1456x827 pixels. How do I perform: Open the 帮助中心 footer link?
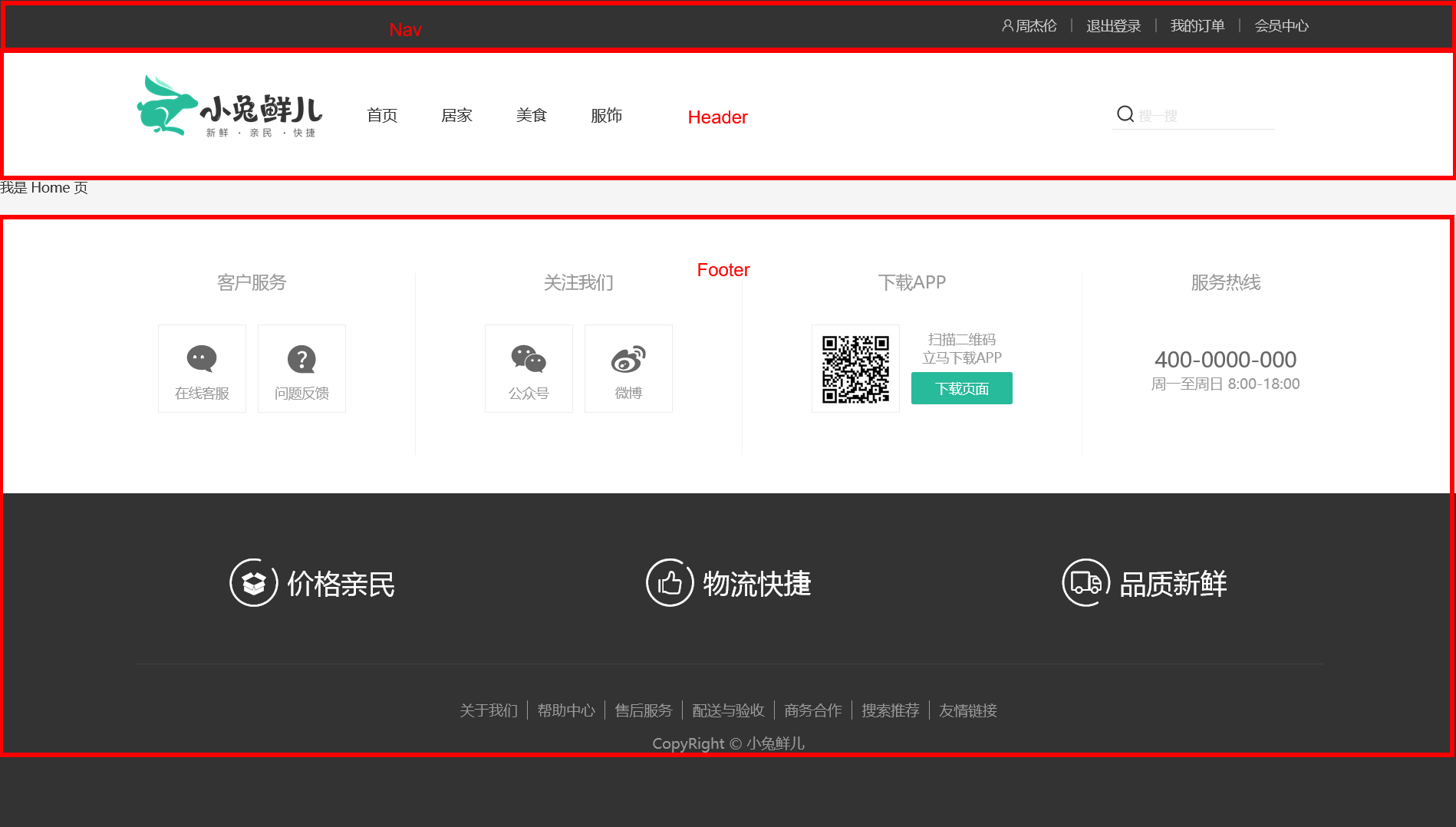pos(566,710)
